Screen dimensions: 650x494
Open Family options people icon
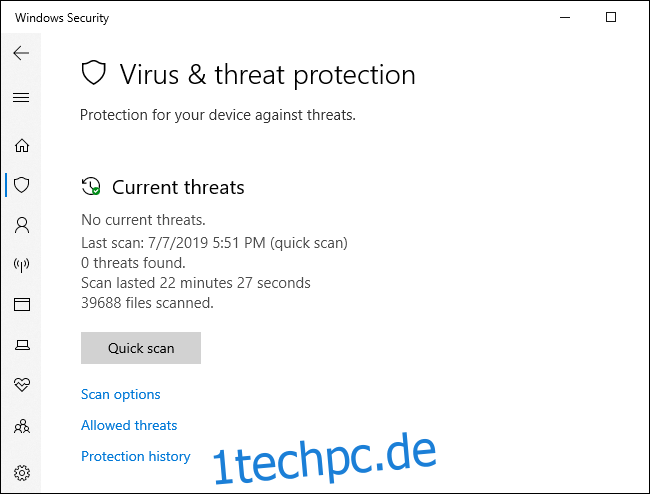click(22, 426)
